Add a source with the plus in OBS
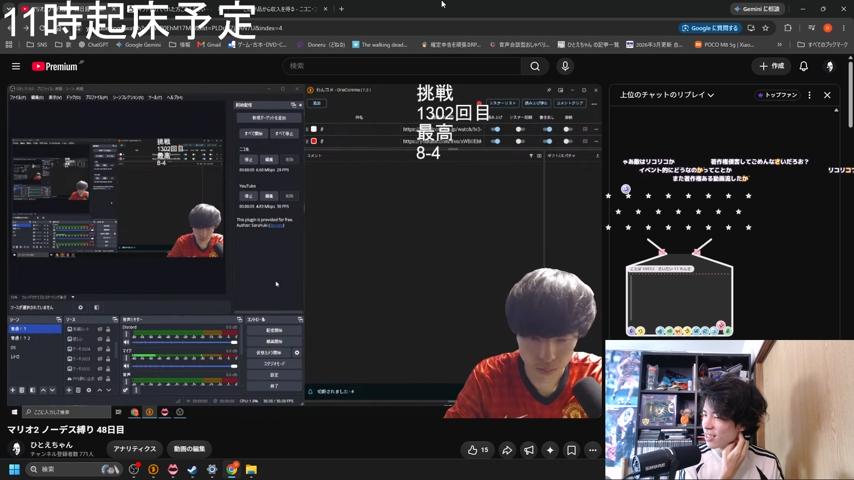This screenshot has height=480, width=854. (69, 390)
